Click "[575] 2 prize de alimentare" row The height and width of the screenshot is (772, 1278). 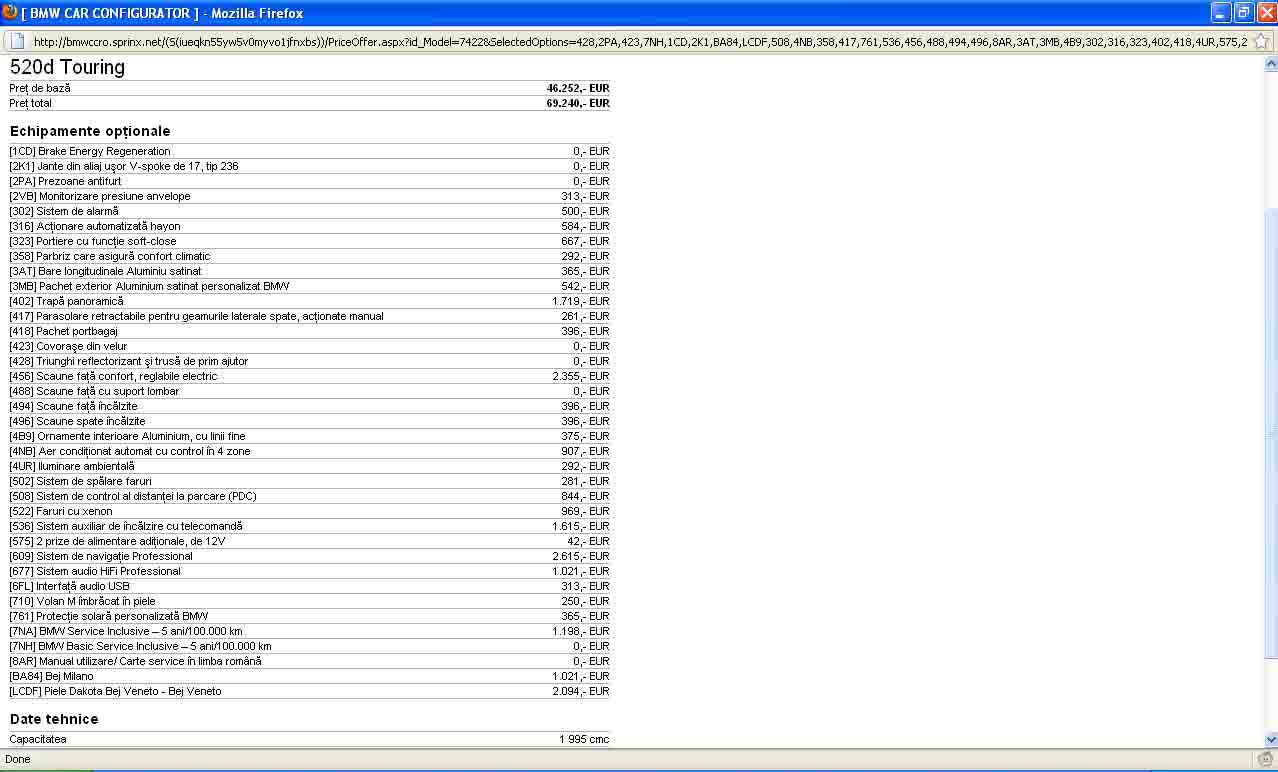(309, 541)
